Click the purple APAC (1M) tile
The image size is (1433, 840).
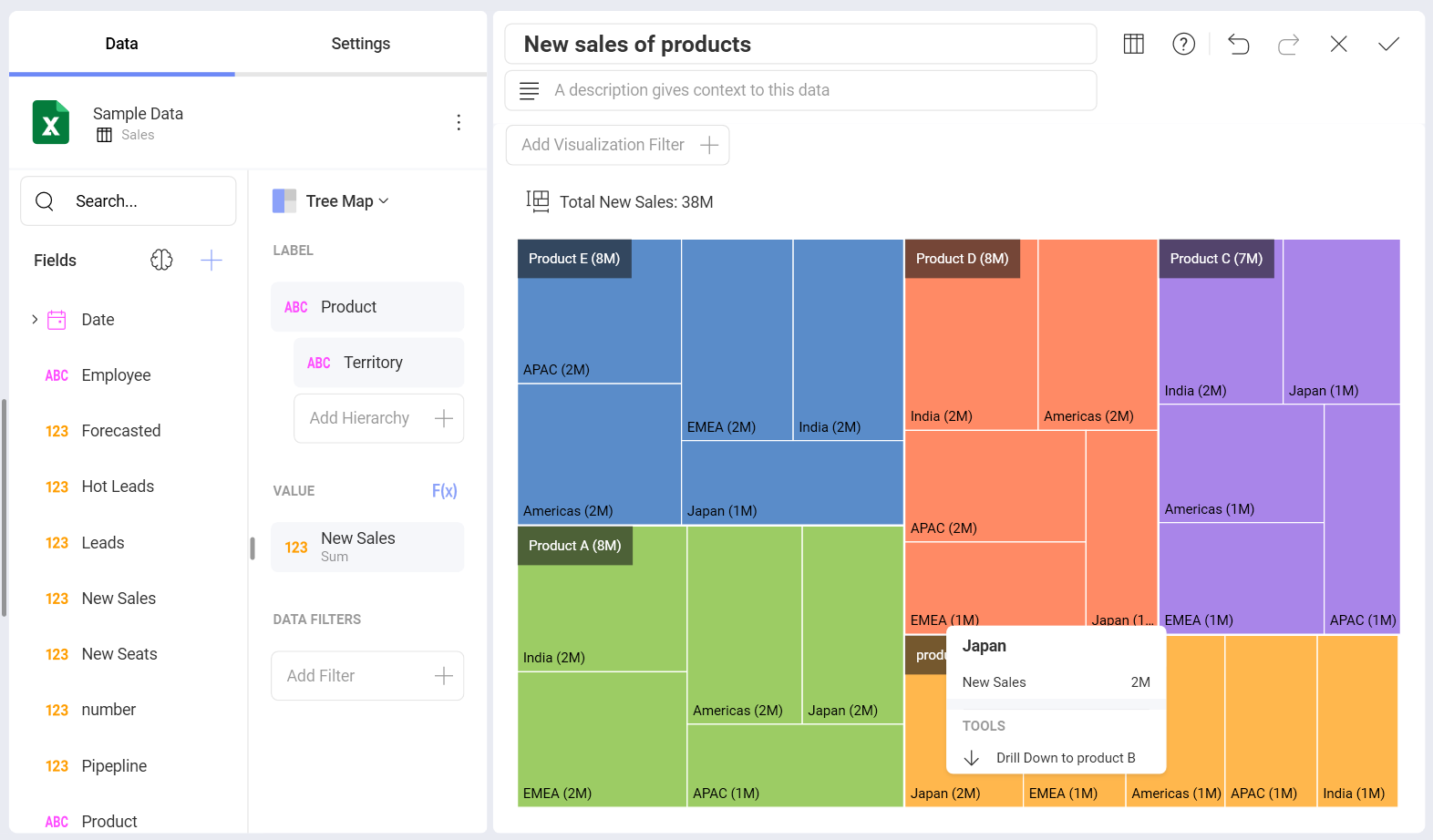coord(1362,518)
